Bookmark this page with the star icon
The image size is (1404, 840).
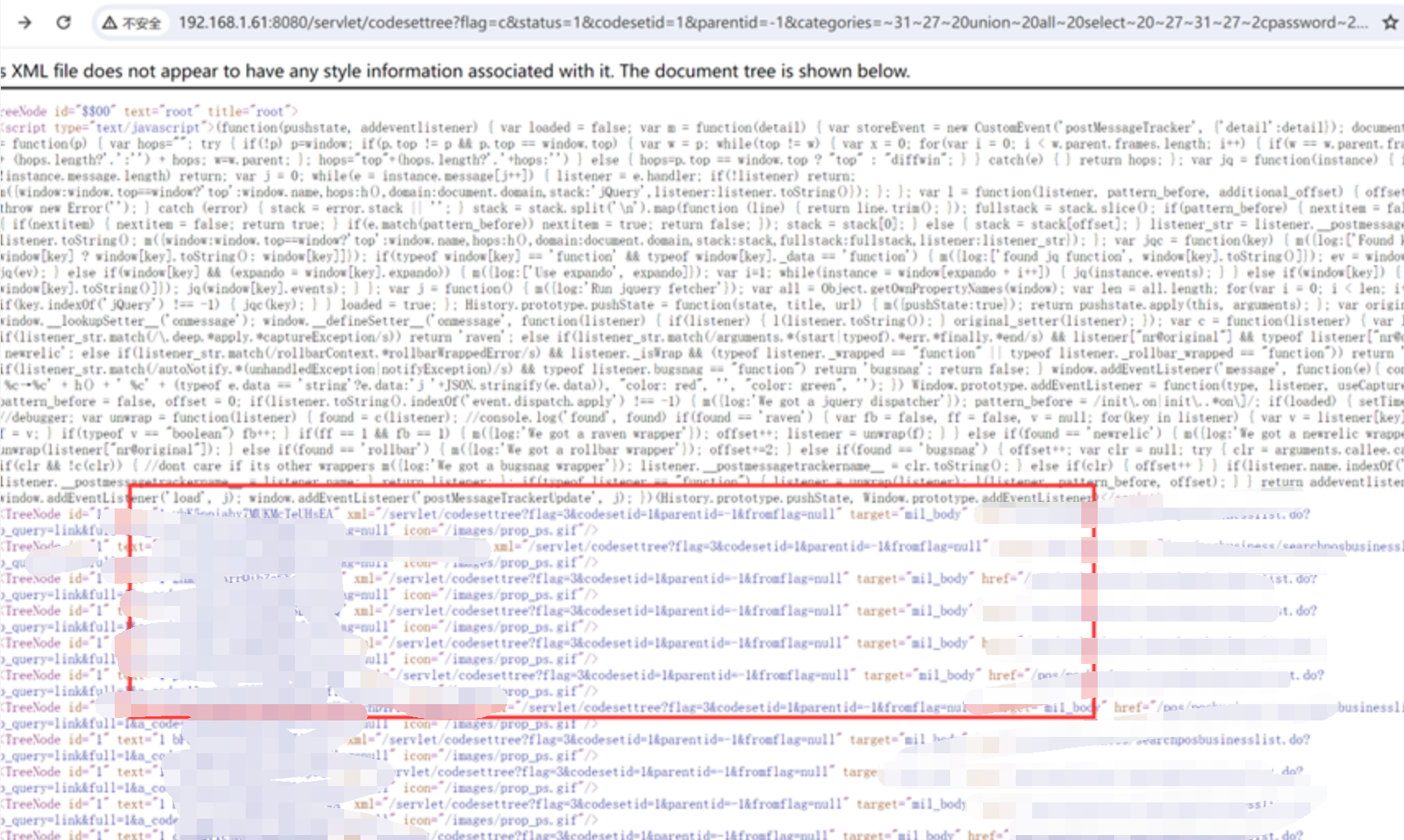tap(1390, 22)
